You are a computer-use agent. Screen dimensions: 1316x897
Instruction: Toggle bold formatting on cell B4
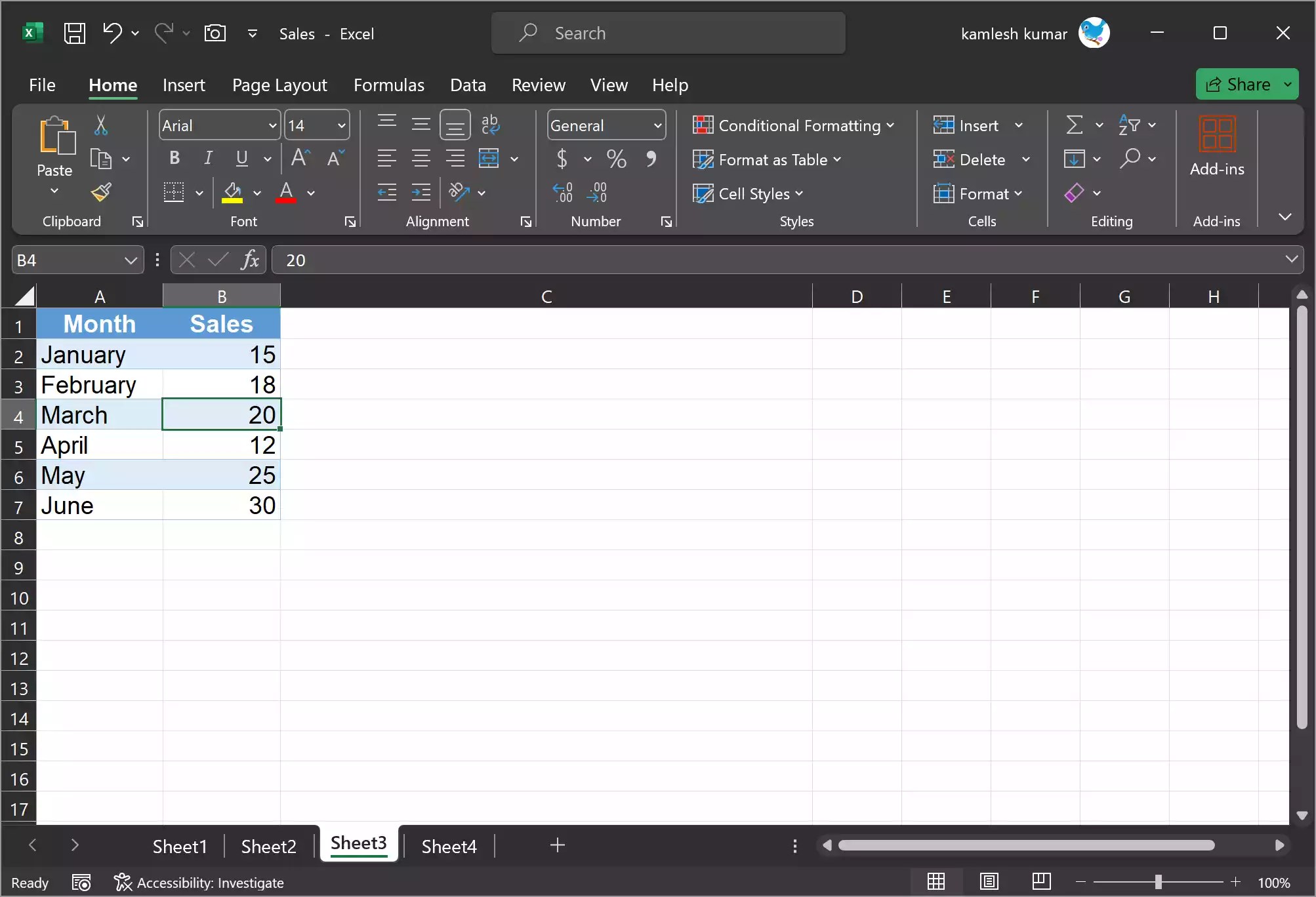(x=173, y=158)
